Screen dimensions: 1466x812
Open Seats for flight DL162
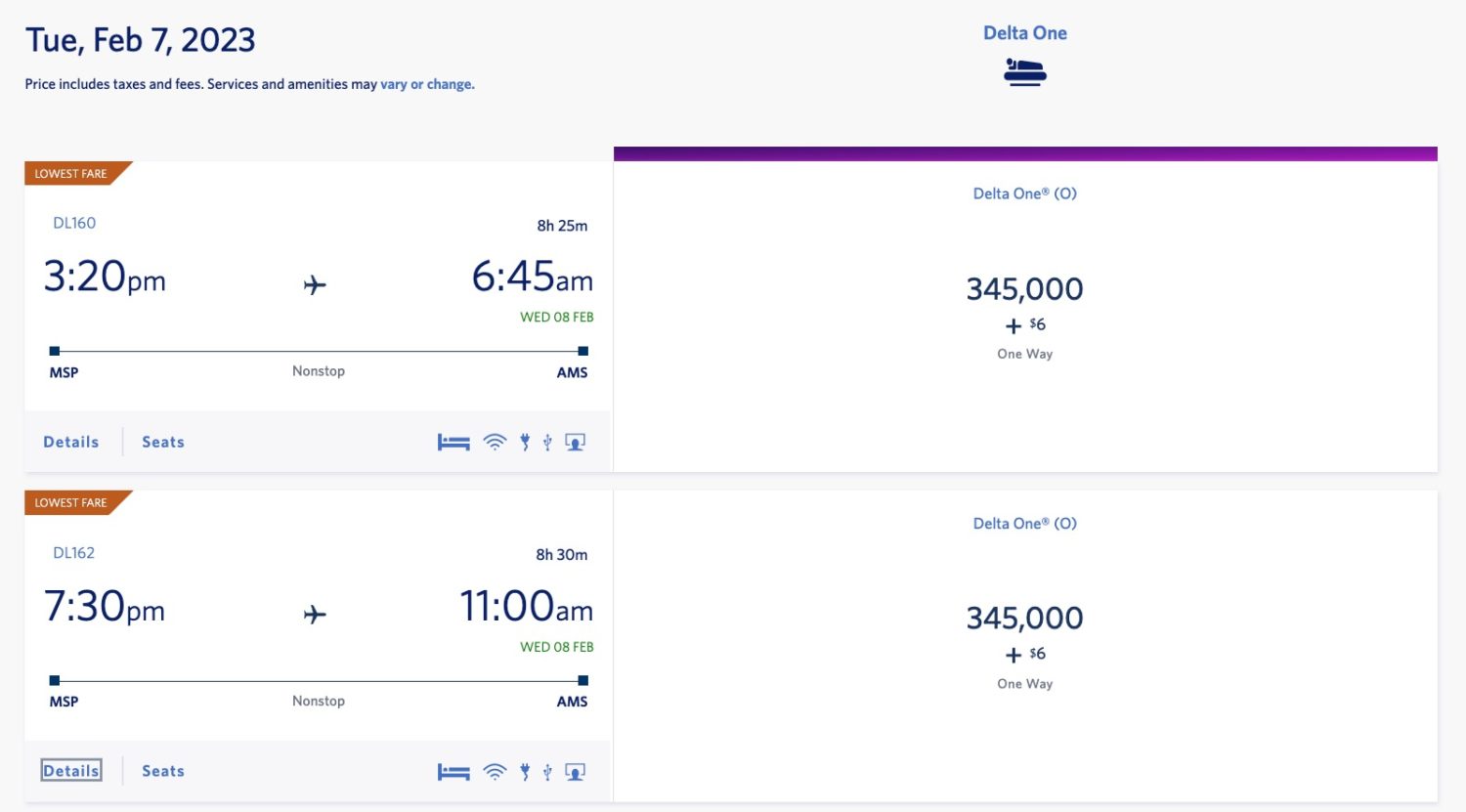(162, 770)
